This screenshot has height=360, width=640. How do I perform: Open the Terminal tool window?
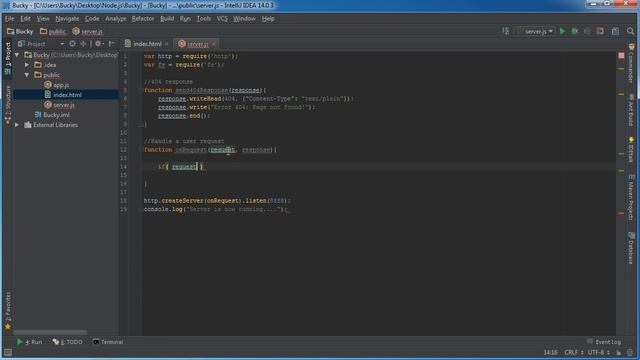click(x=108, y=342)
